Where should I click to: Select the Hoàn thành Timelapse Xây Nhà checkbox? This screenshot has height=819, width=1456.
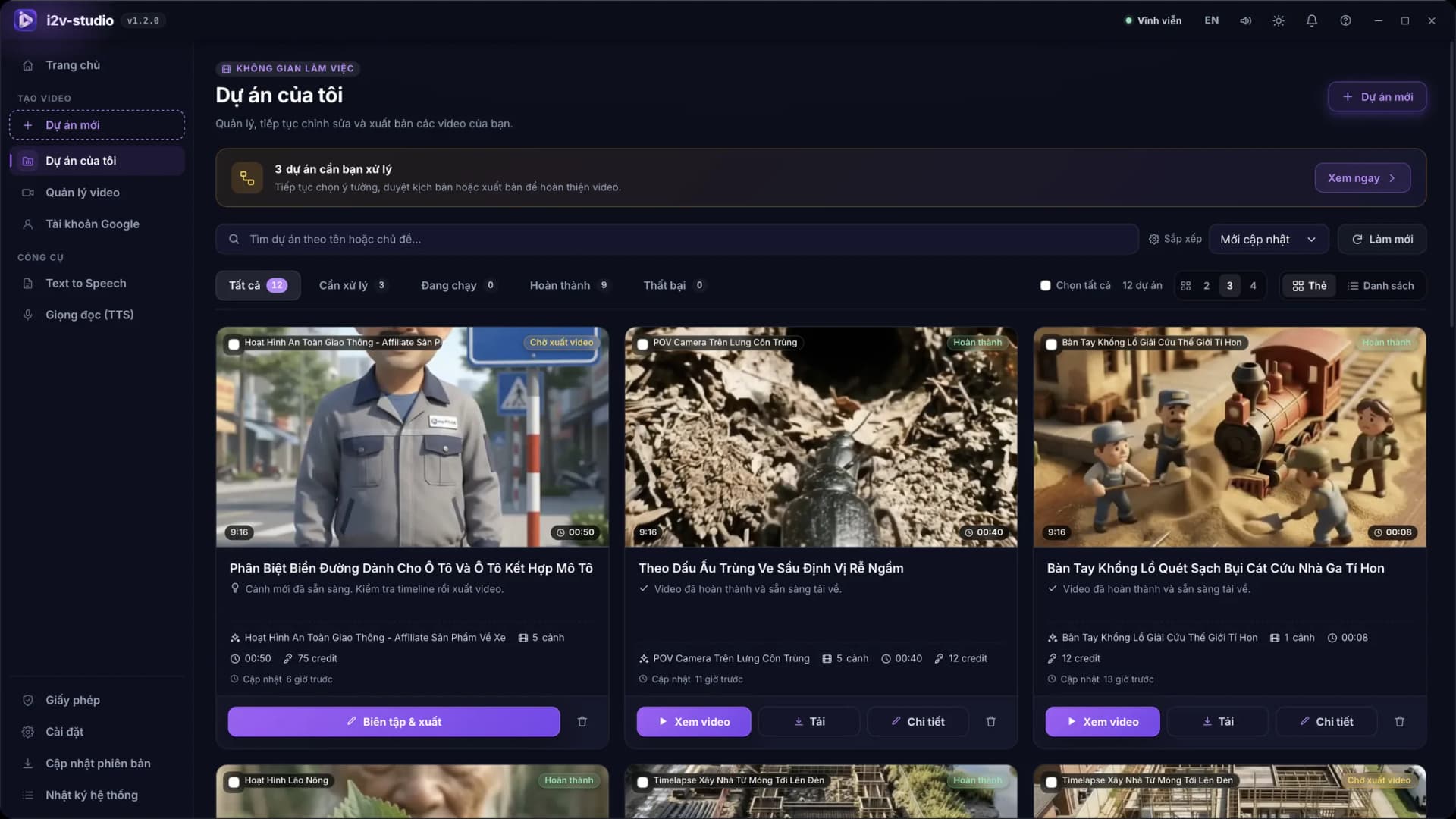[643, 782]
